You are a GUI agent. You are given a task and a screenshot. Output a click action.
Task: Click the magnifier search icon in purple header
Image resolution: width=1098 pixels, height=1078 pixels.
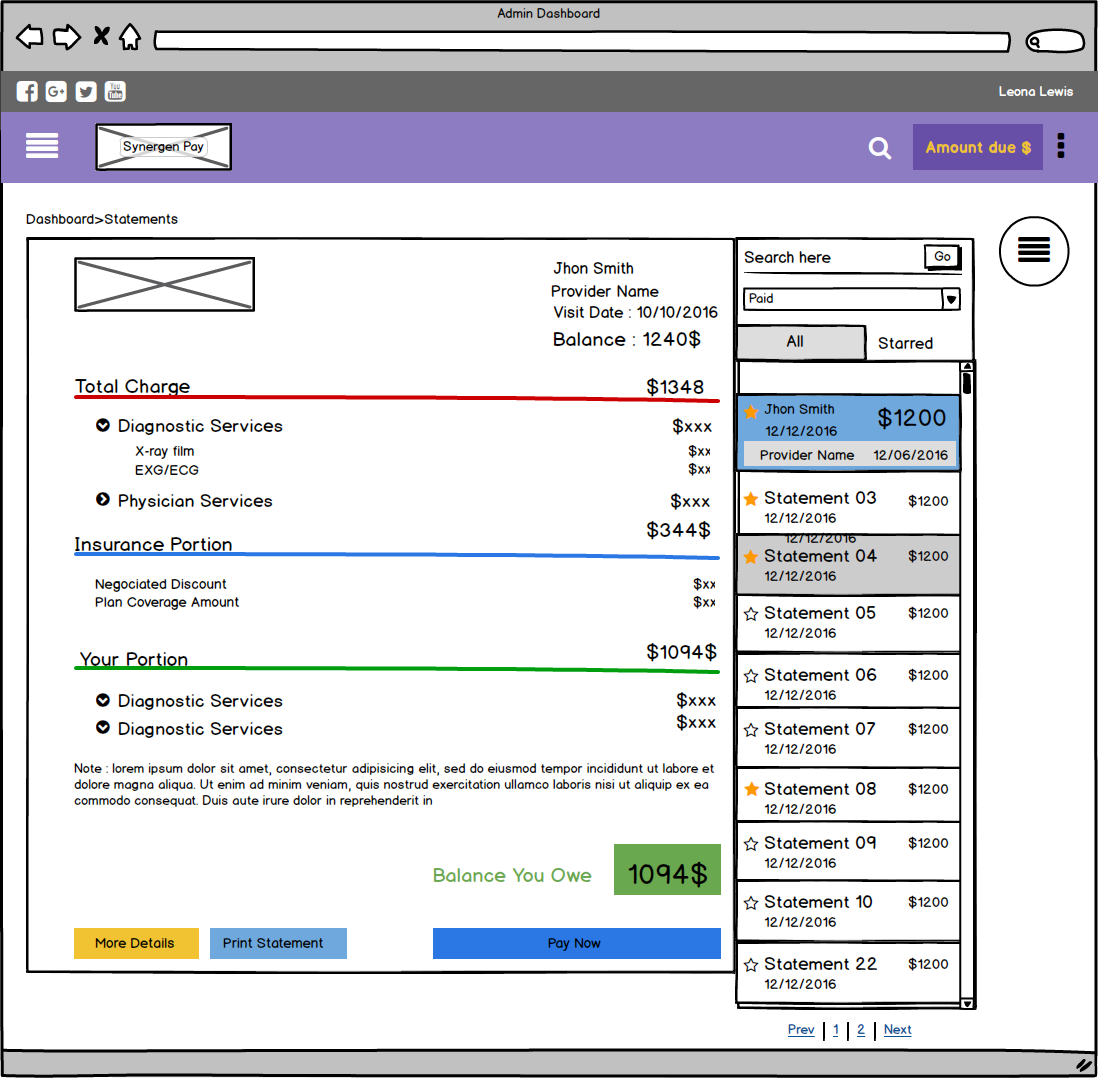coord(880,148)
